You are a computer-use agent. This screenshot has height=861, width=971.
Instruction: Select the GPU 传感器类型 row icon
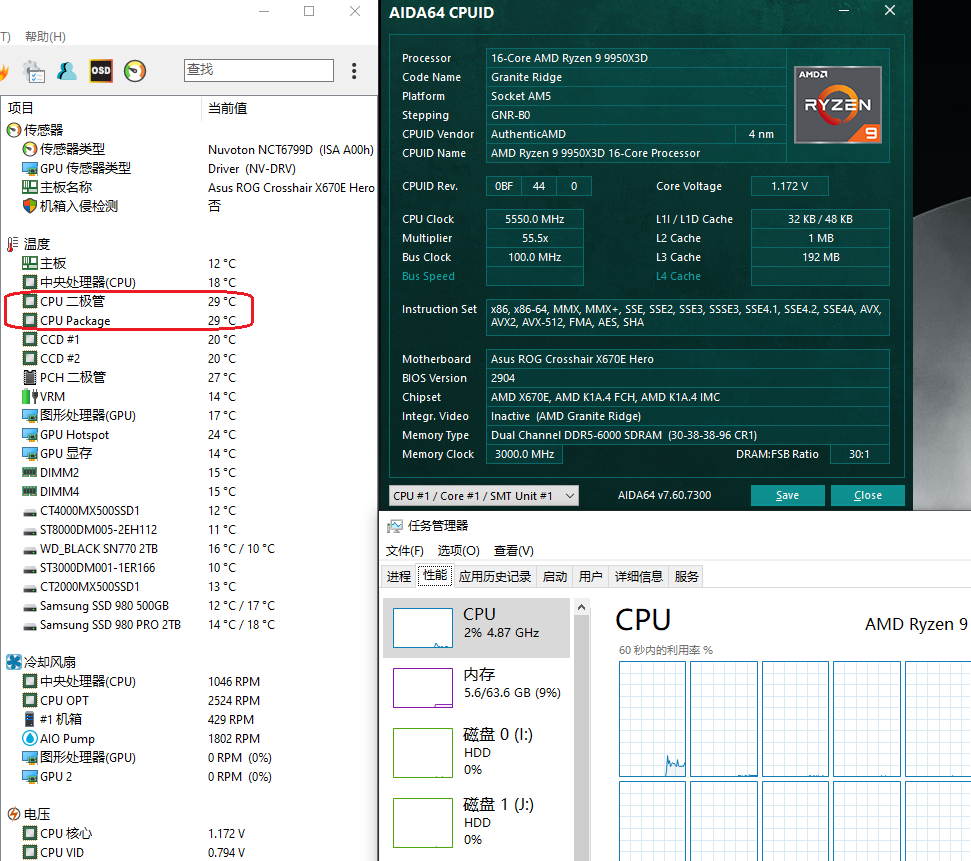coord(29,168)
